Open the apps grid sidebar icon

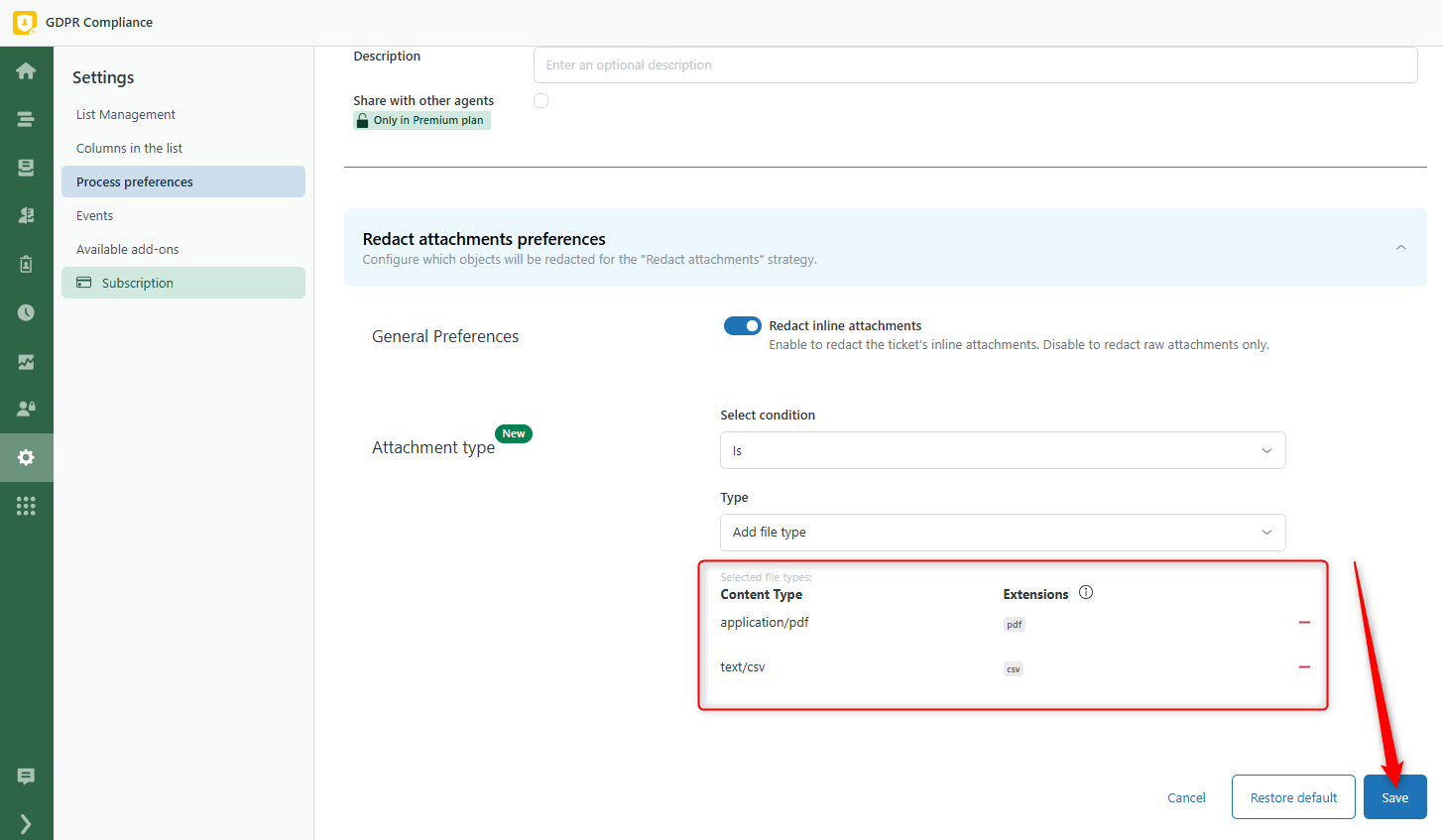27,506
